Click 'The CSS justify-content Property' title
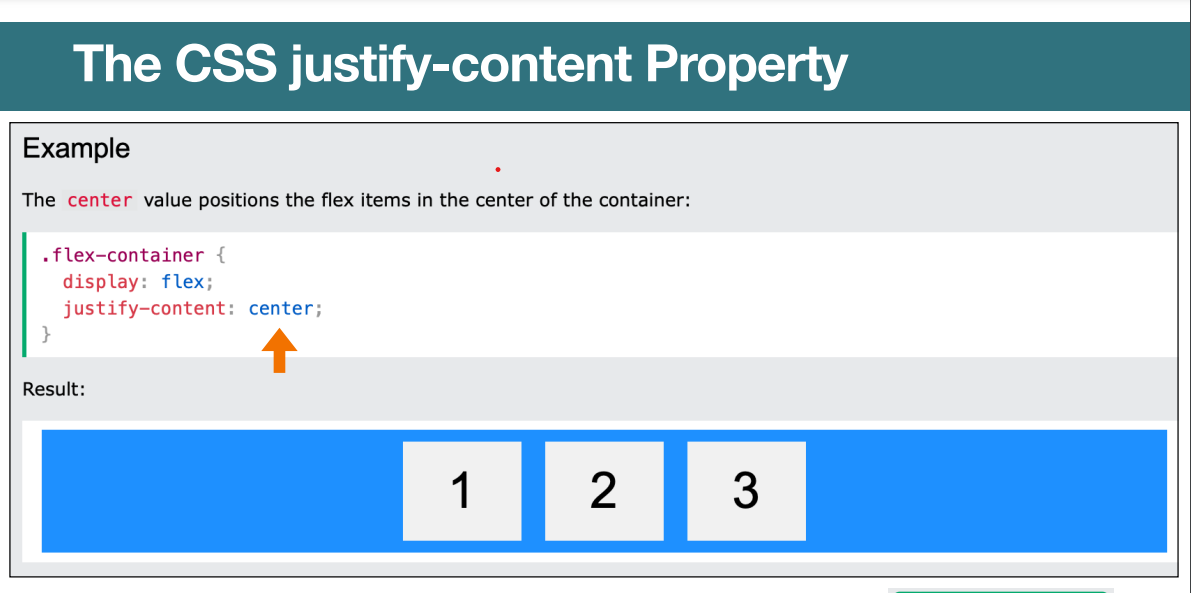 tap(460, 63)
